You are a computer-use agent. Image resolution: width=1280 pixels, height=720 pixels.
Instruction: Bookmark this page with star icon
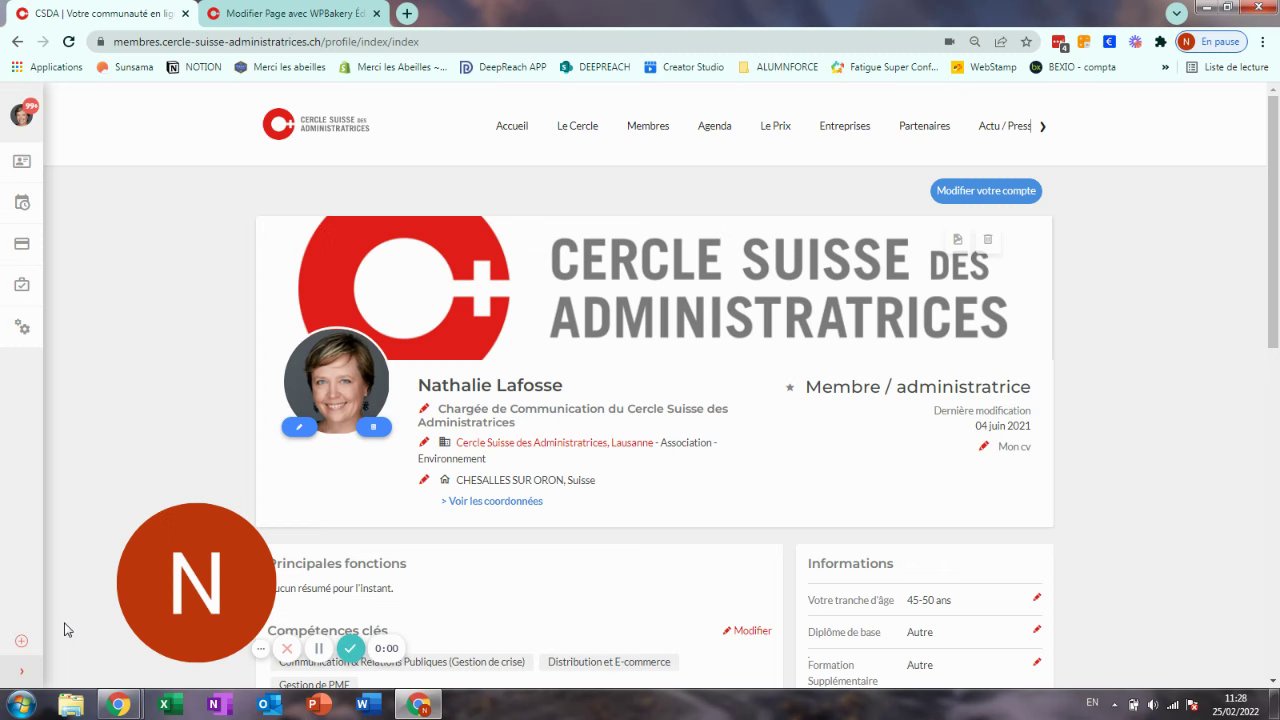pos(1026,42)
